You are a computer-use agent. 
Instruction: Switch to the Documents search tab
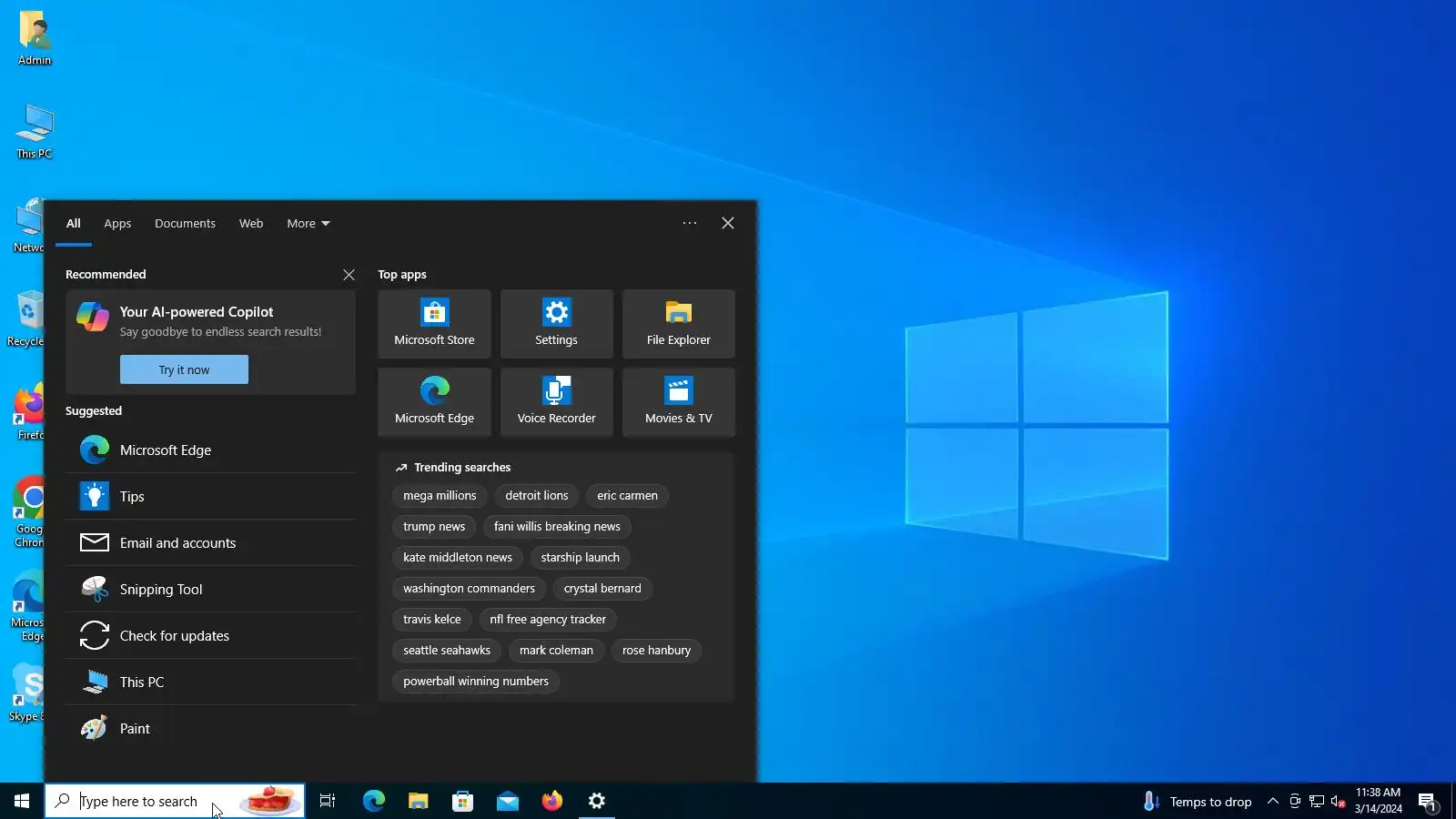185,223
